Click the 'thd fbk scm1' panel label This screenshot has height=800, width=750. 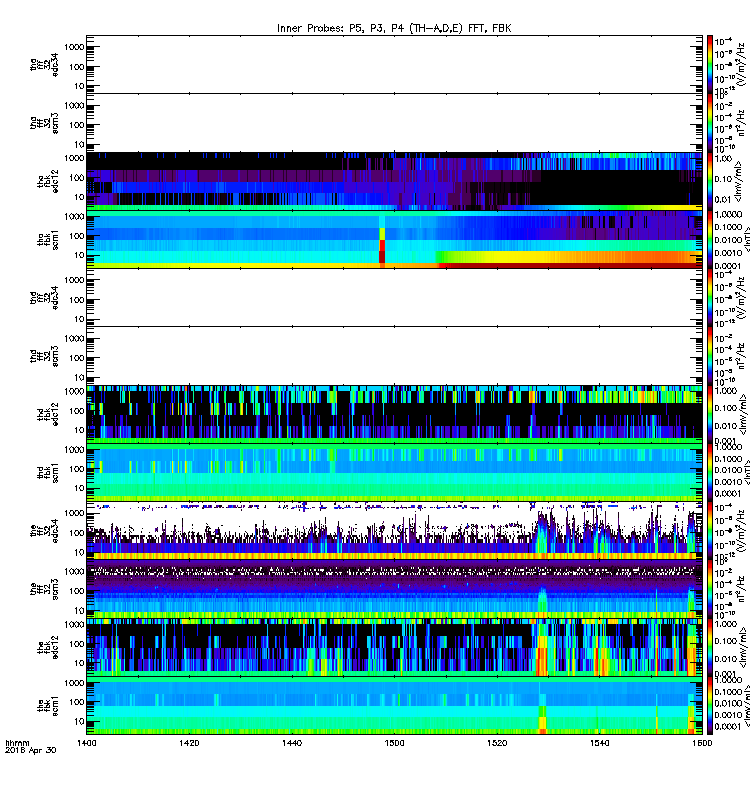[48, 473]
